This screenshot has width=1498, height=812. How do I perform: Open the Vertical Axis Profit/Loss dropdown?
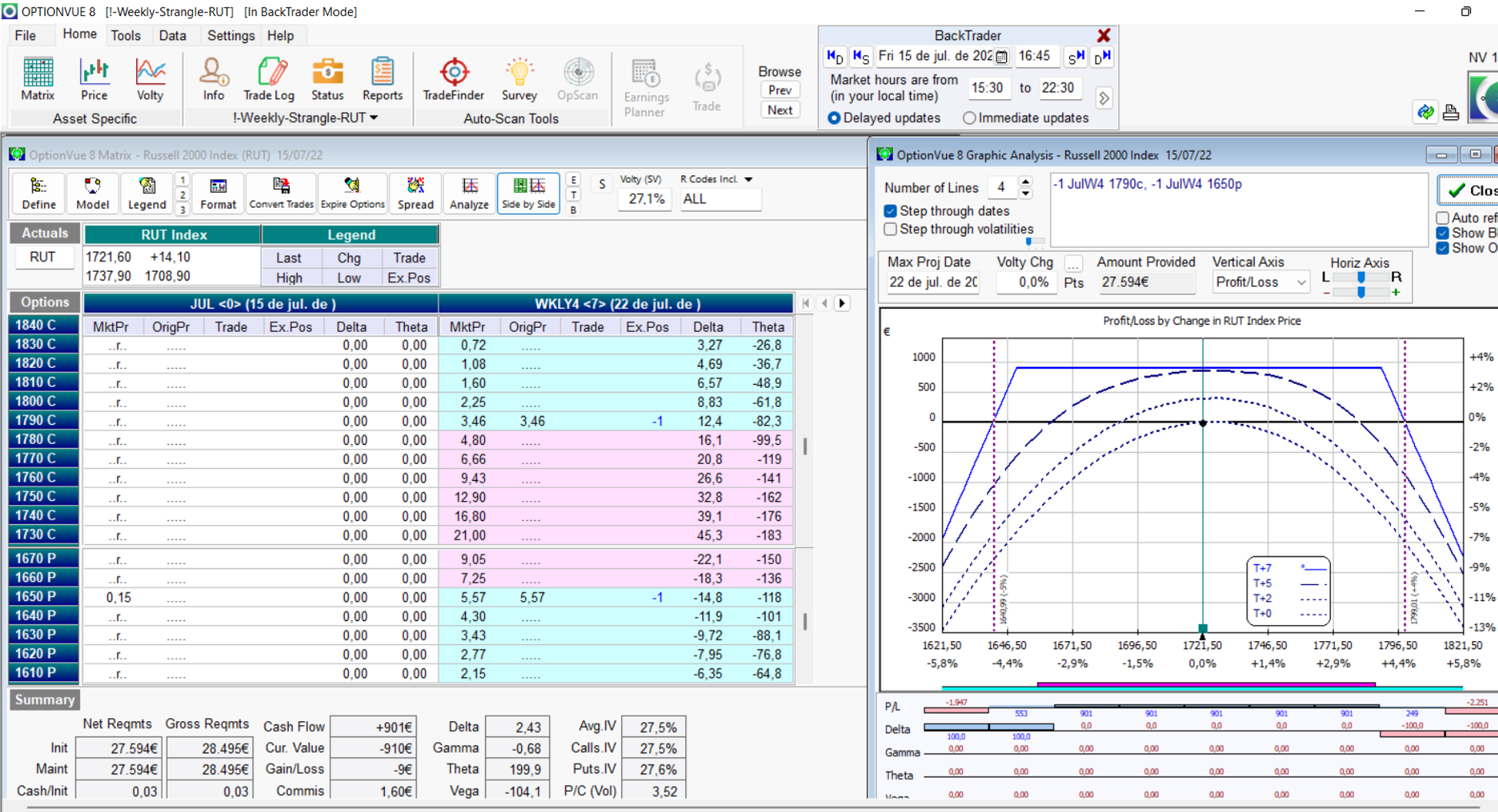tap(1301, 282)
